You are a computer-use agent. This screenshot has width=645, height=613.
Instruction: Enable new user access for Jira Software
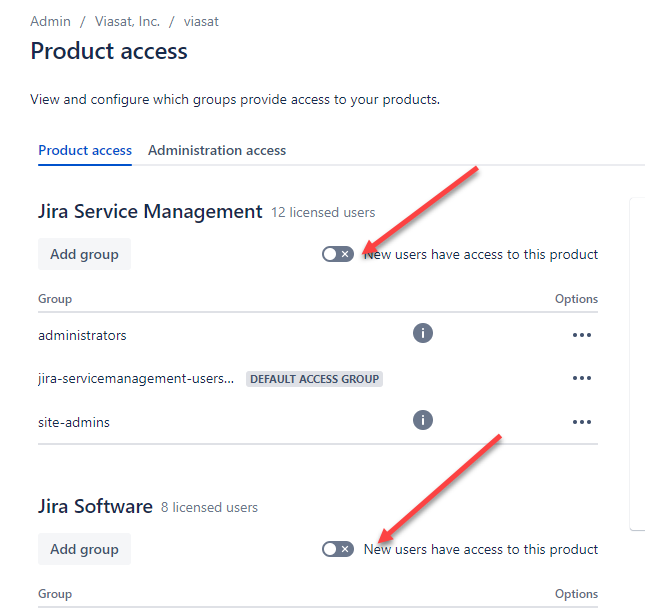338,549
